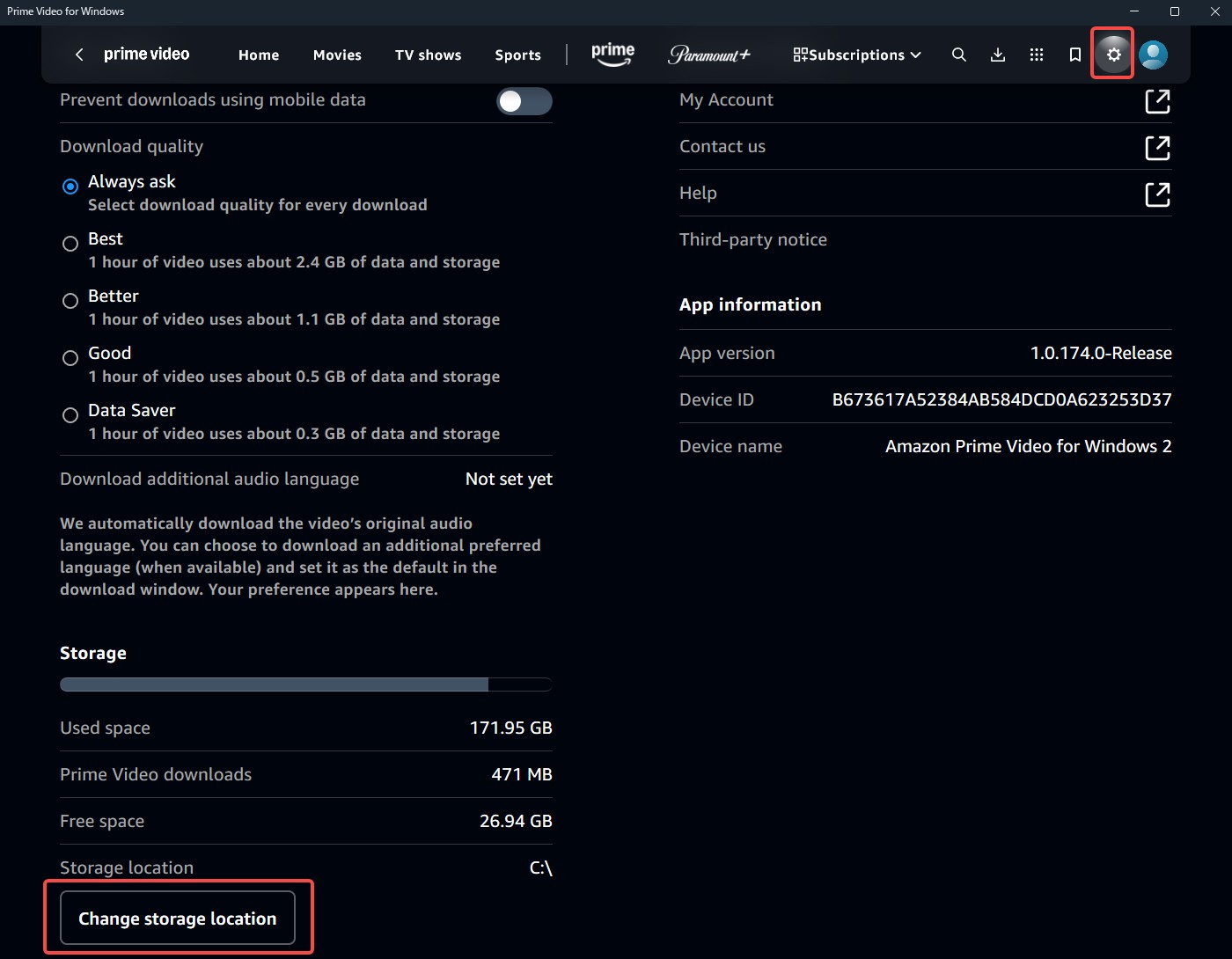1232x959 pixels.
Task: Click the Device ID value
Action: click(x=1002, y=399)
